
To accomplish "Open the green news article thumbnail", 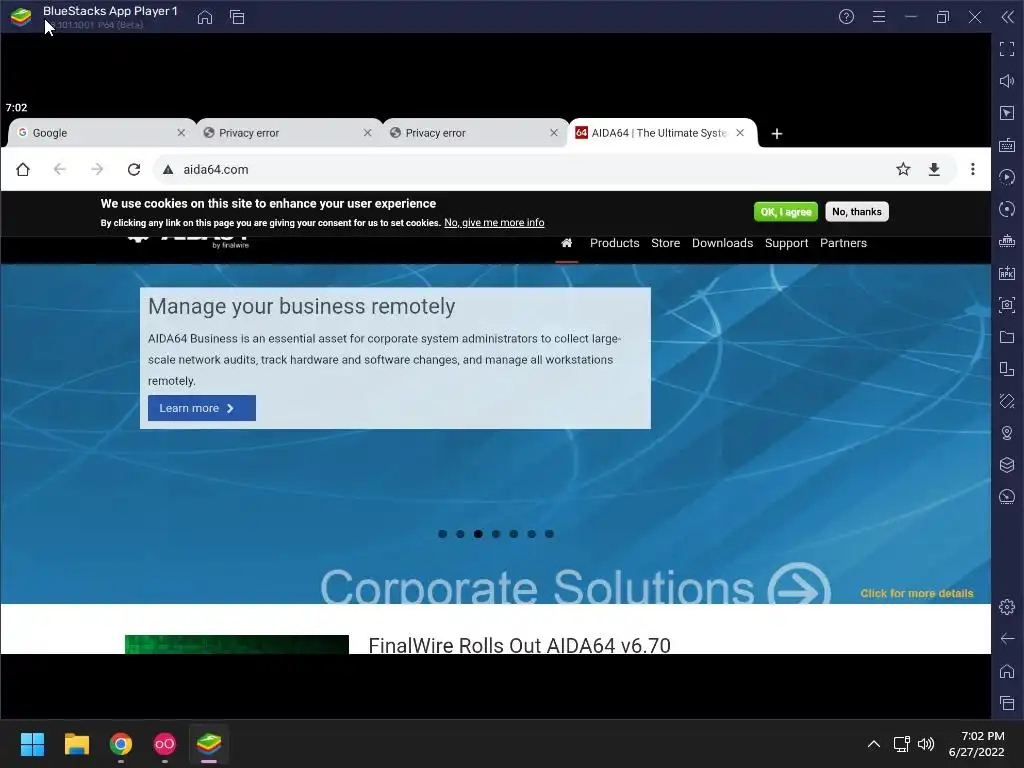I will pos(237,645).
